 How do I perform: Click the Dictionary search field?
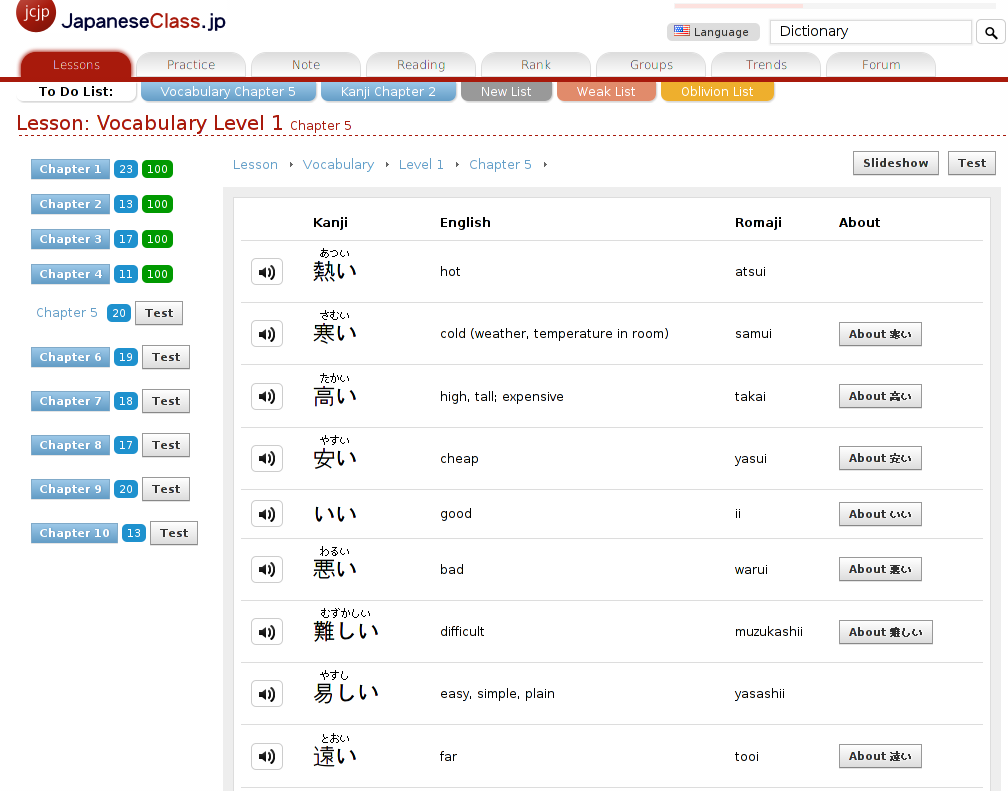tap(870, 32)
